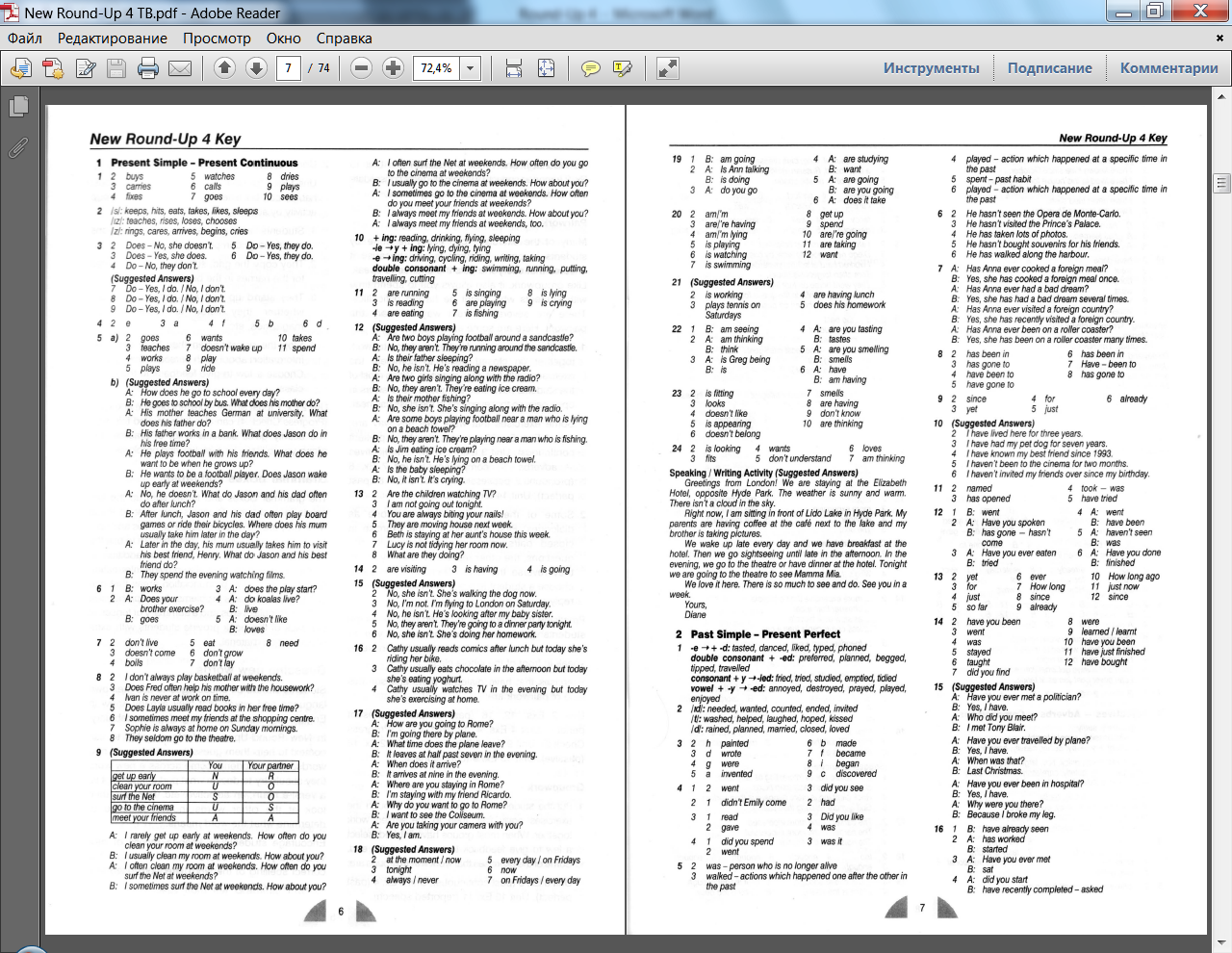Click the left page title 'New Round-Up 4 Key'
This screenshot has width=1232, height=953.
[x=166, y=139]
